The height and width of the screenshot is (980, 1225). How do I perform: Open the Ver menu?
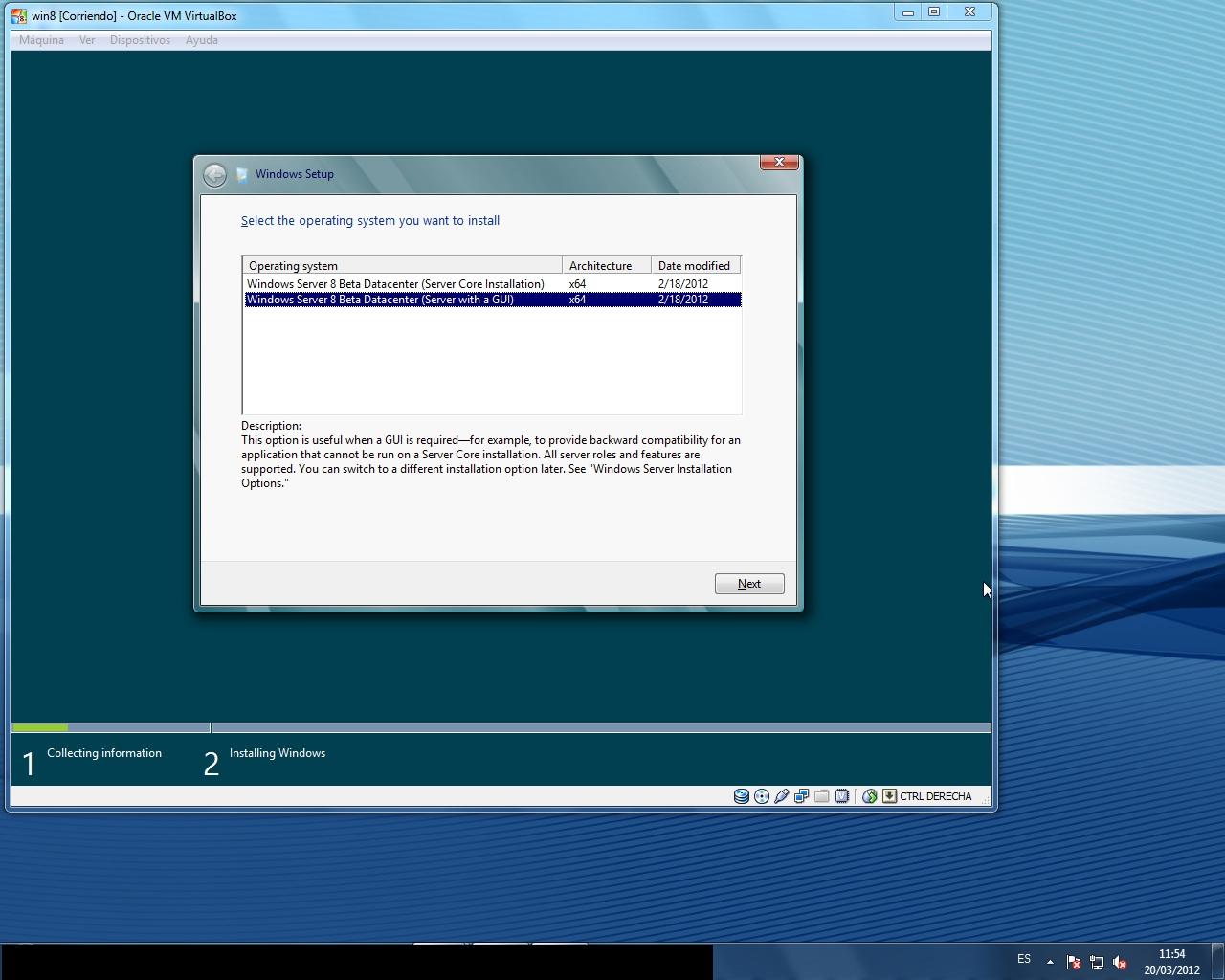pyautogui.click(x=87, y=40)
